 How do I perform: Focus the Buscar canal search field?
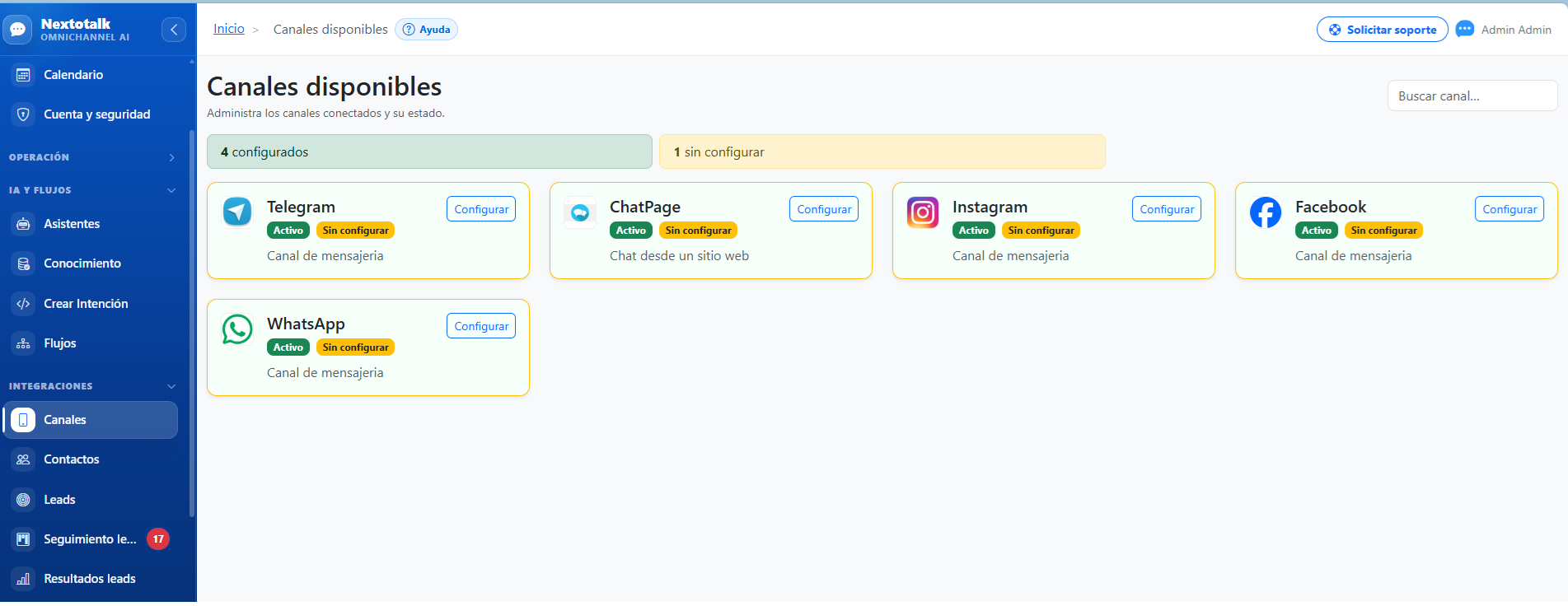(1472, 96)
